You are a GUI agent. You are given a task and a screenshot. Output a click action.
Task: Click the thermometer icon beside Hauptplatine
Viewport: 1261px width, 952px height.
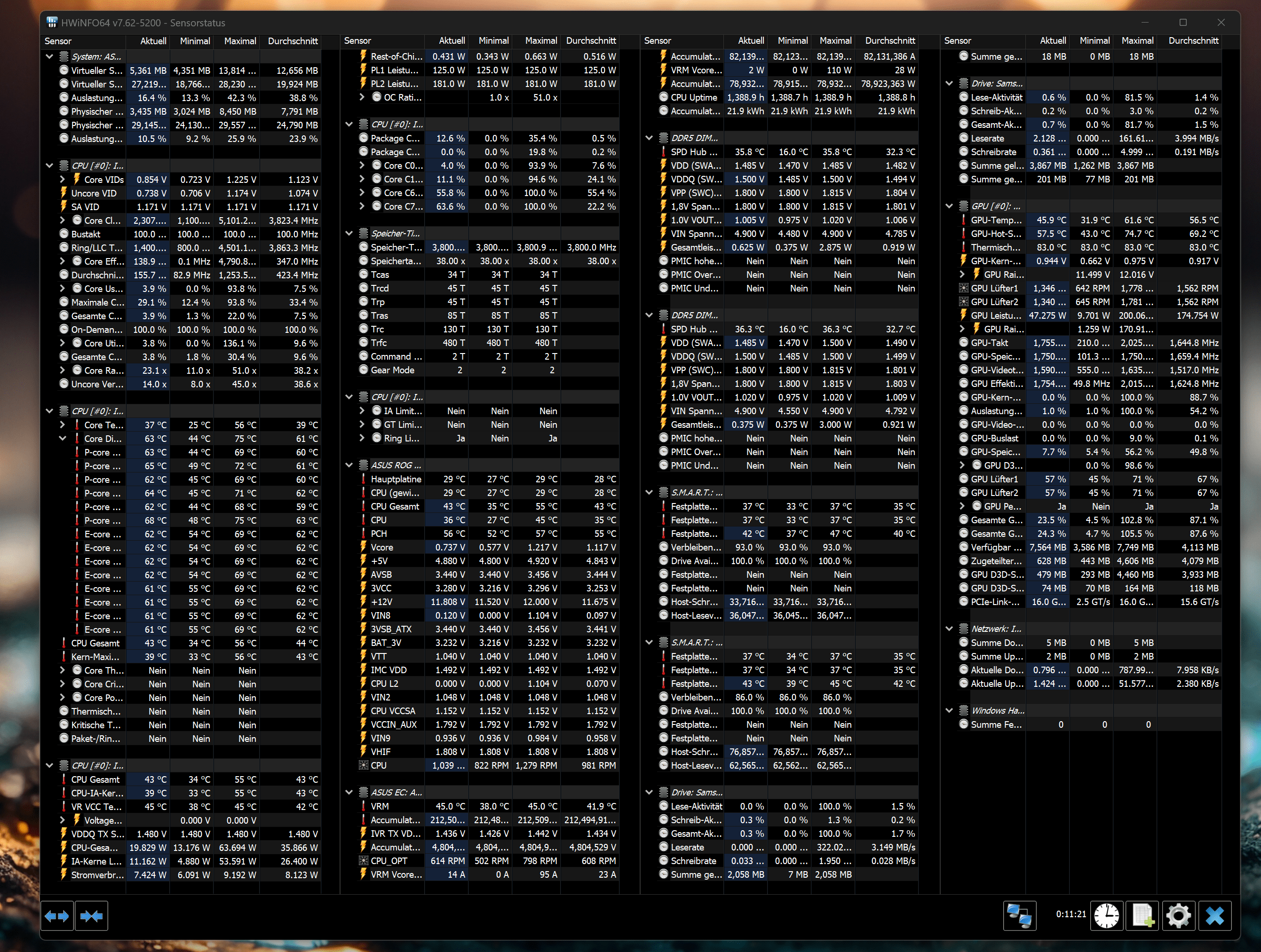click(363, 479)
